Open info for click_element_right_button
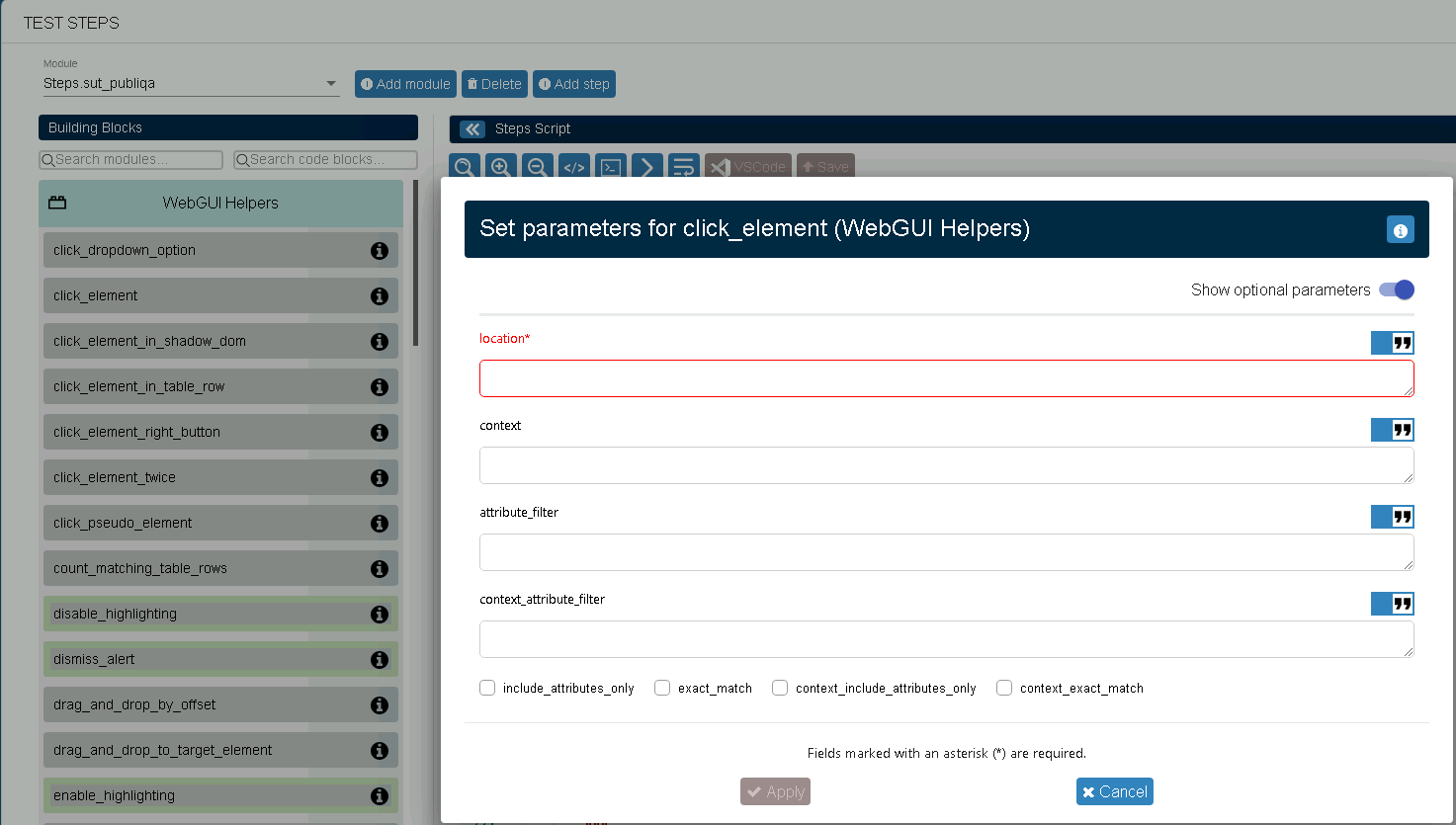This screenshot has width=1456, height=825. [379, 433]
